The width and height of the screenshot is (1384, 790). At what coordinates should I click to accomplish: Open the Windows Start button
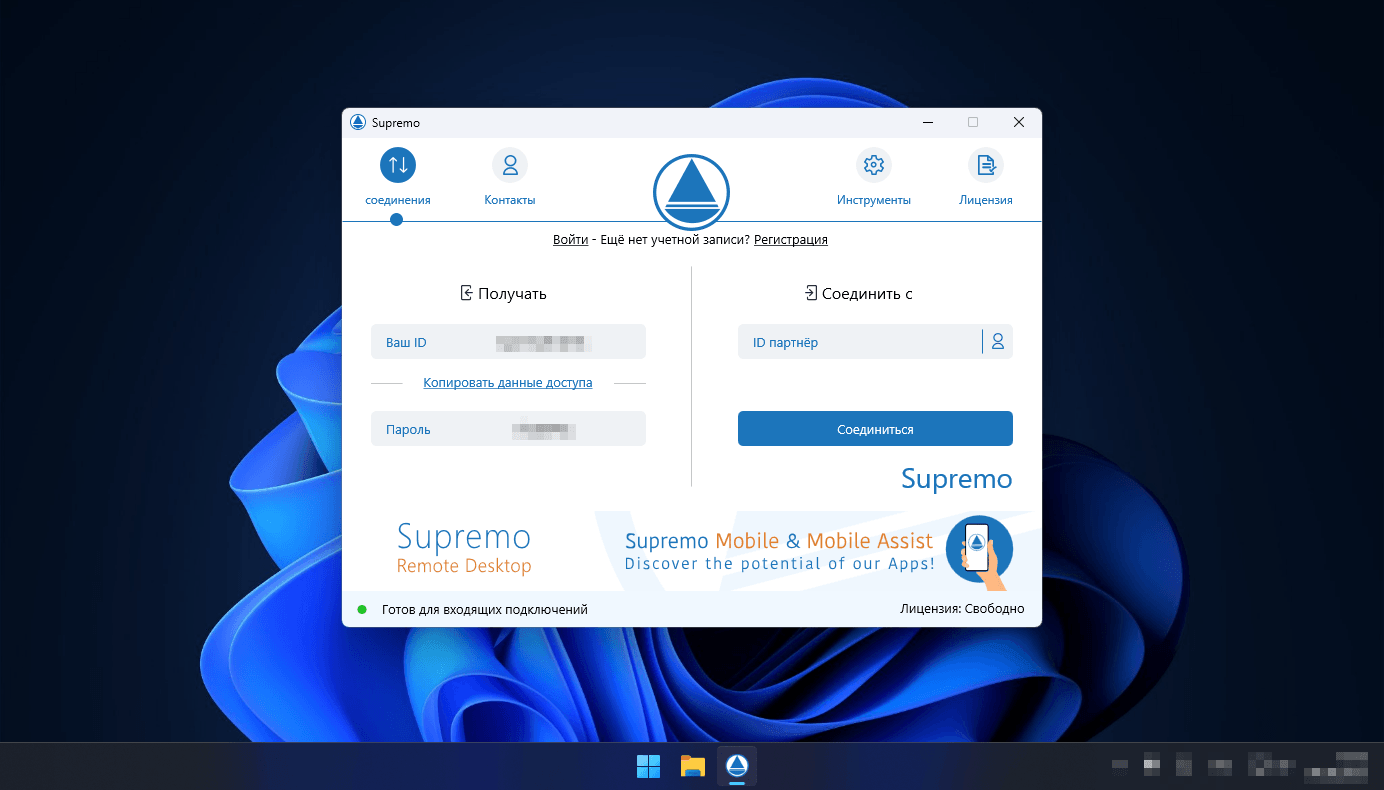[x=648, y=766]
